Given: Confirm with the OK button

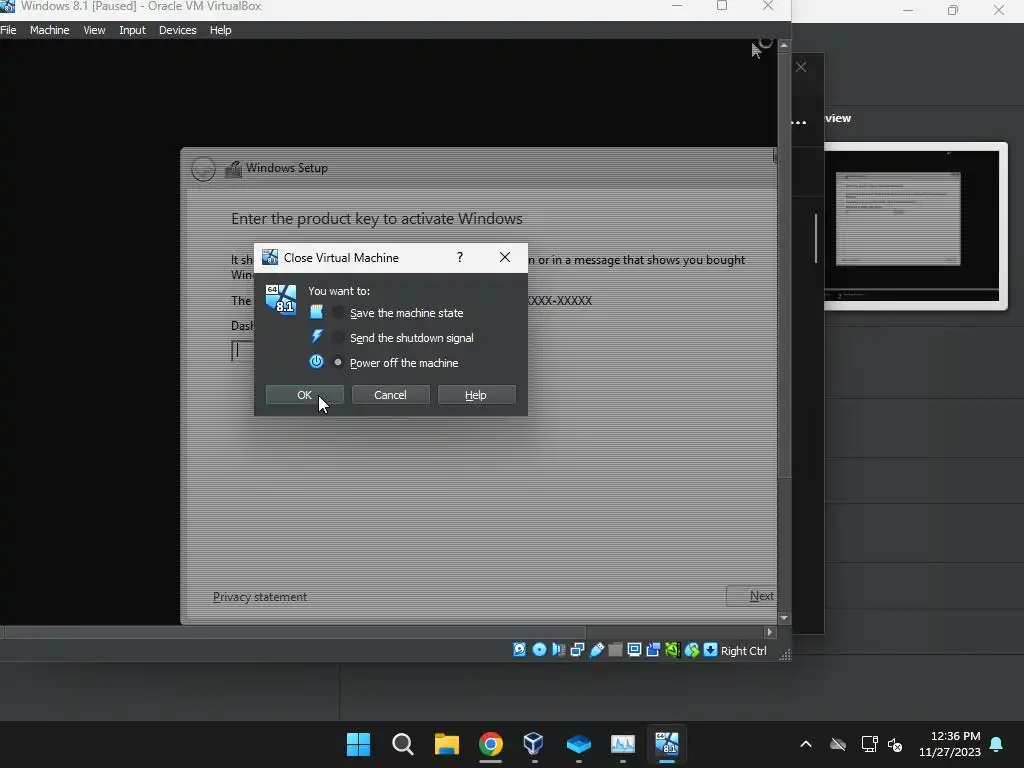Looking at the screenshot, I should pyautogui.click(x=304, y=394).
